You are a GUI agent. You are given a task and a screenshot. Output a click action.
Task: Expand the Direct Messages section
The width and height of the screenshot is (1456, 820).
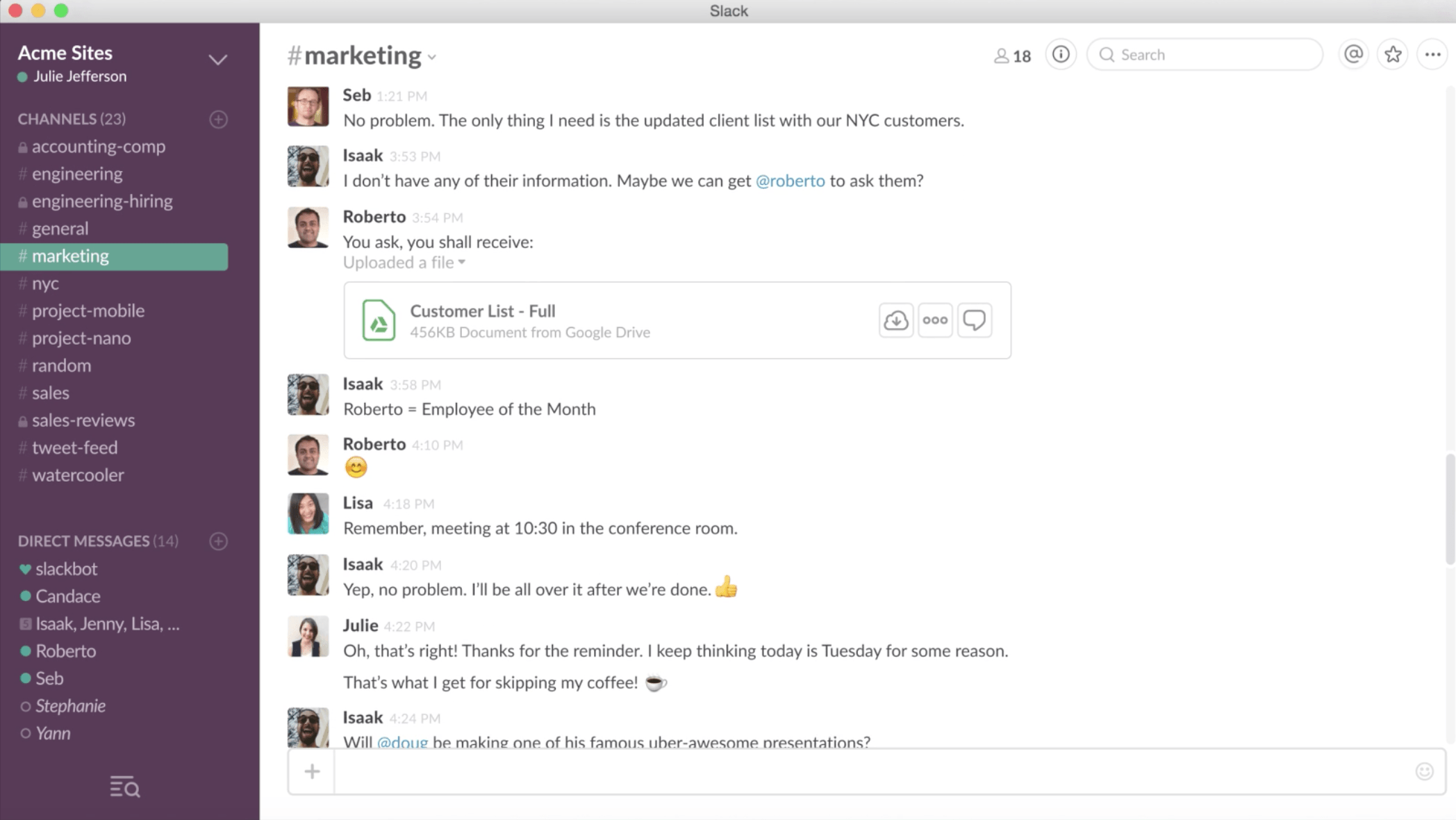click(82, 540)
